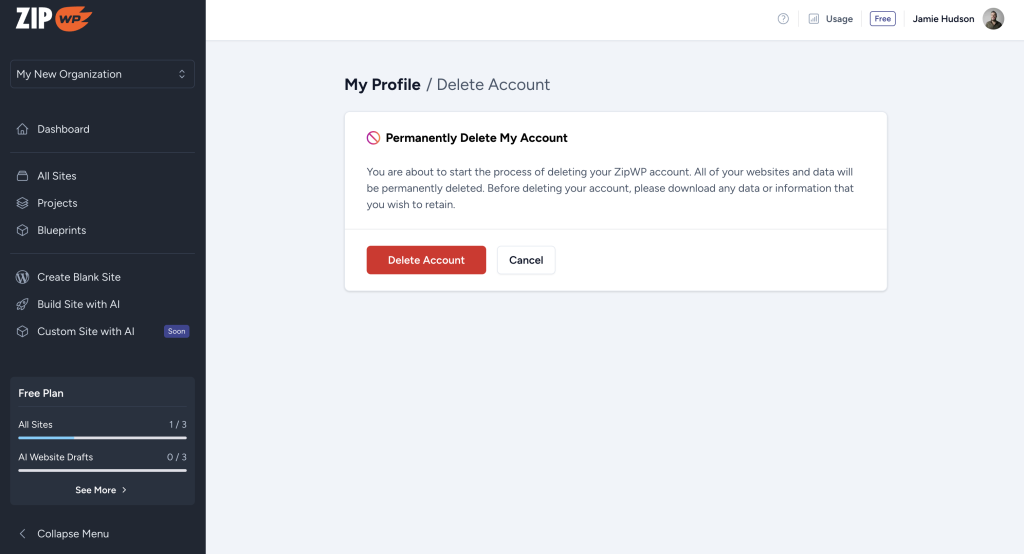Click the All Sites folder icon
Image resolution: width=1024 pixels, height=554 pixels.
tap(23, 176)
